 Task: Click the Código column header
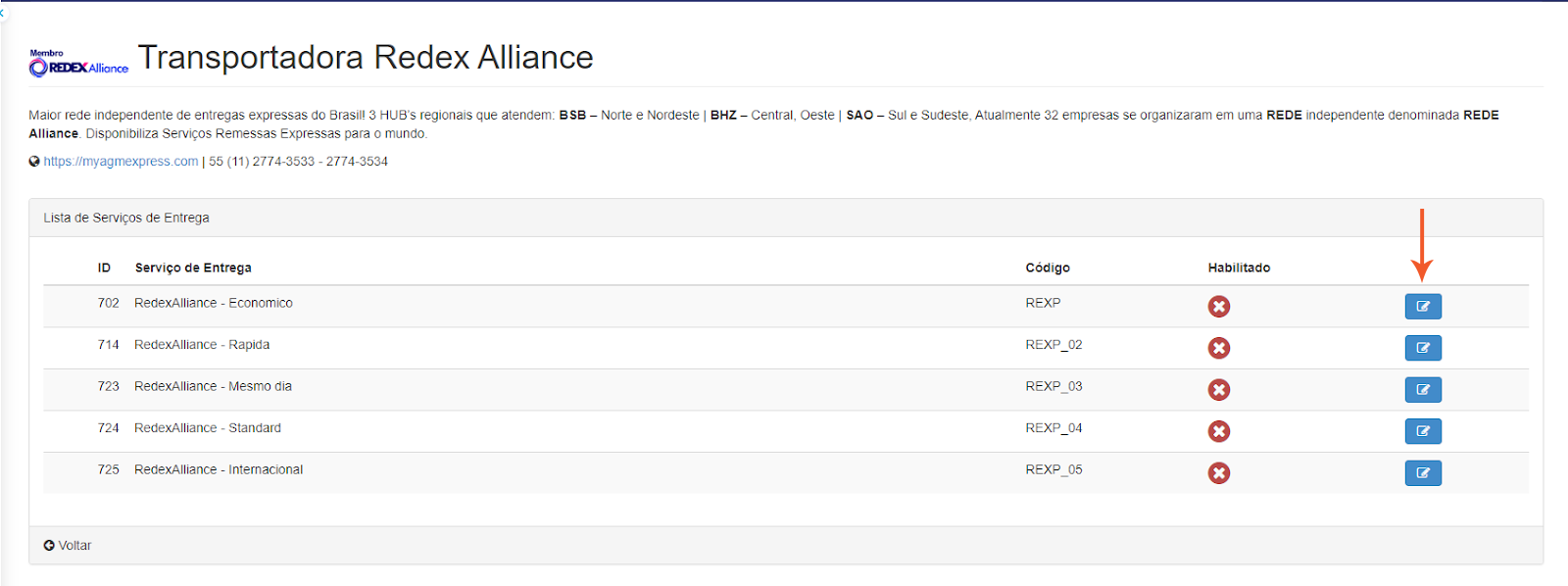(x=1047, y=268)
